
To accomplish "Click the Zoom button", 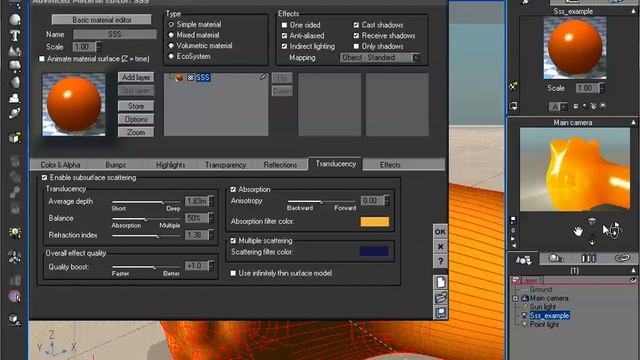I will click(x=136, y=132).
